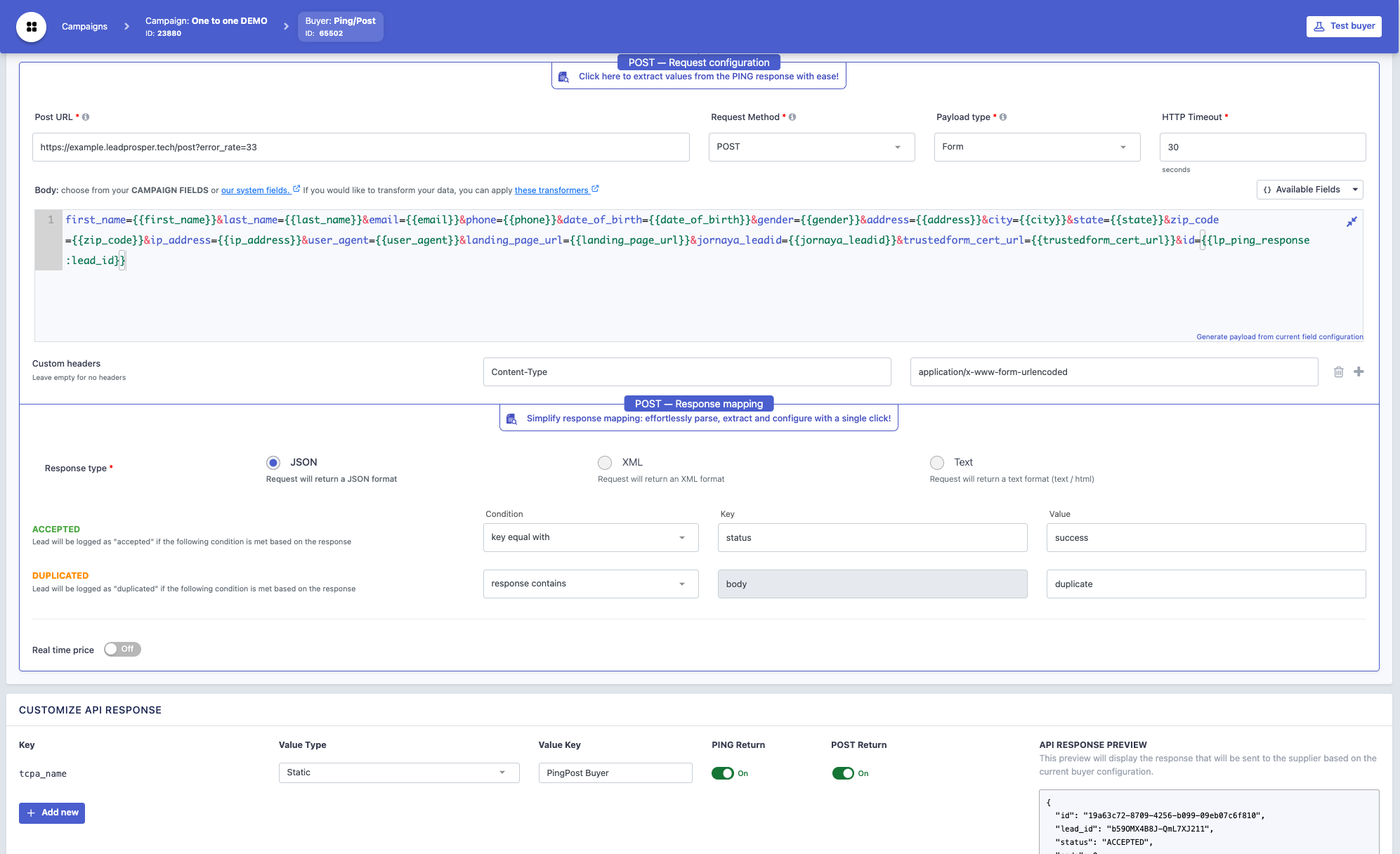Open DUPLICATED condition dropdown
The width and height of the screenshot is (1400, 854).
591,584
